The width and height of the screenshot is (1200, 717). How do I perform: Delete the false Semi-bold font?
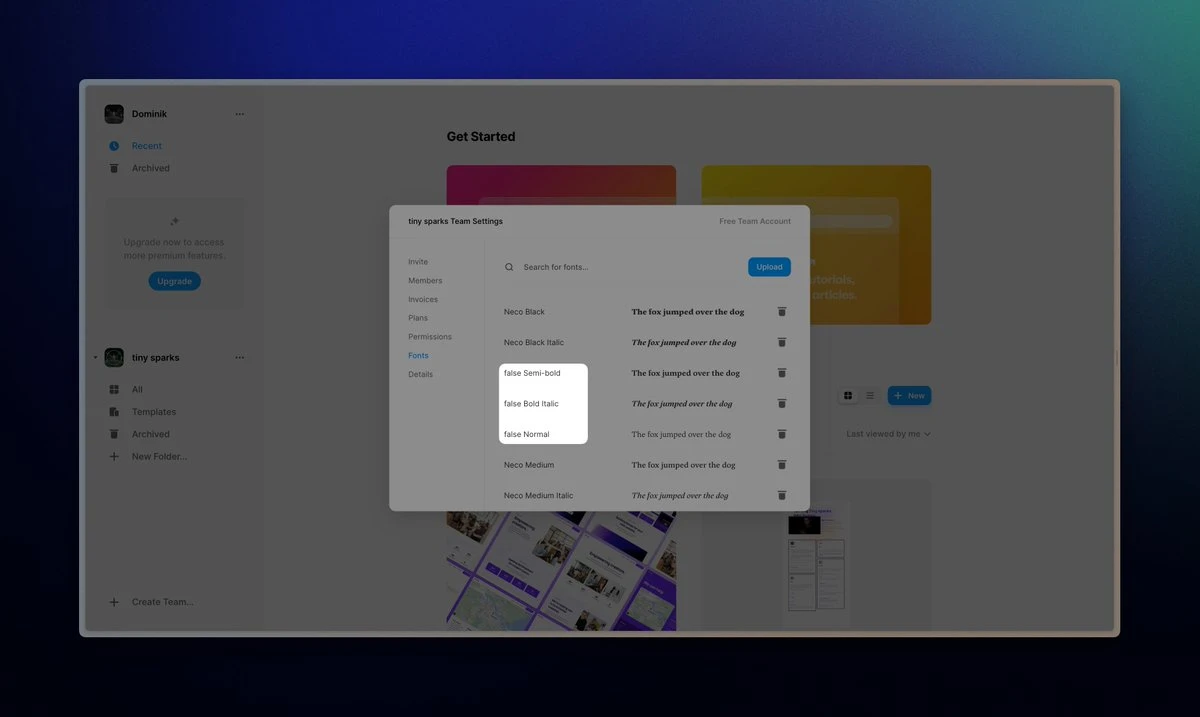pyautogui.click(x=782, y=373)
